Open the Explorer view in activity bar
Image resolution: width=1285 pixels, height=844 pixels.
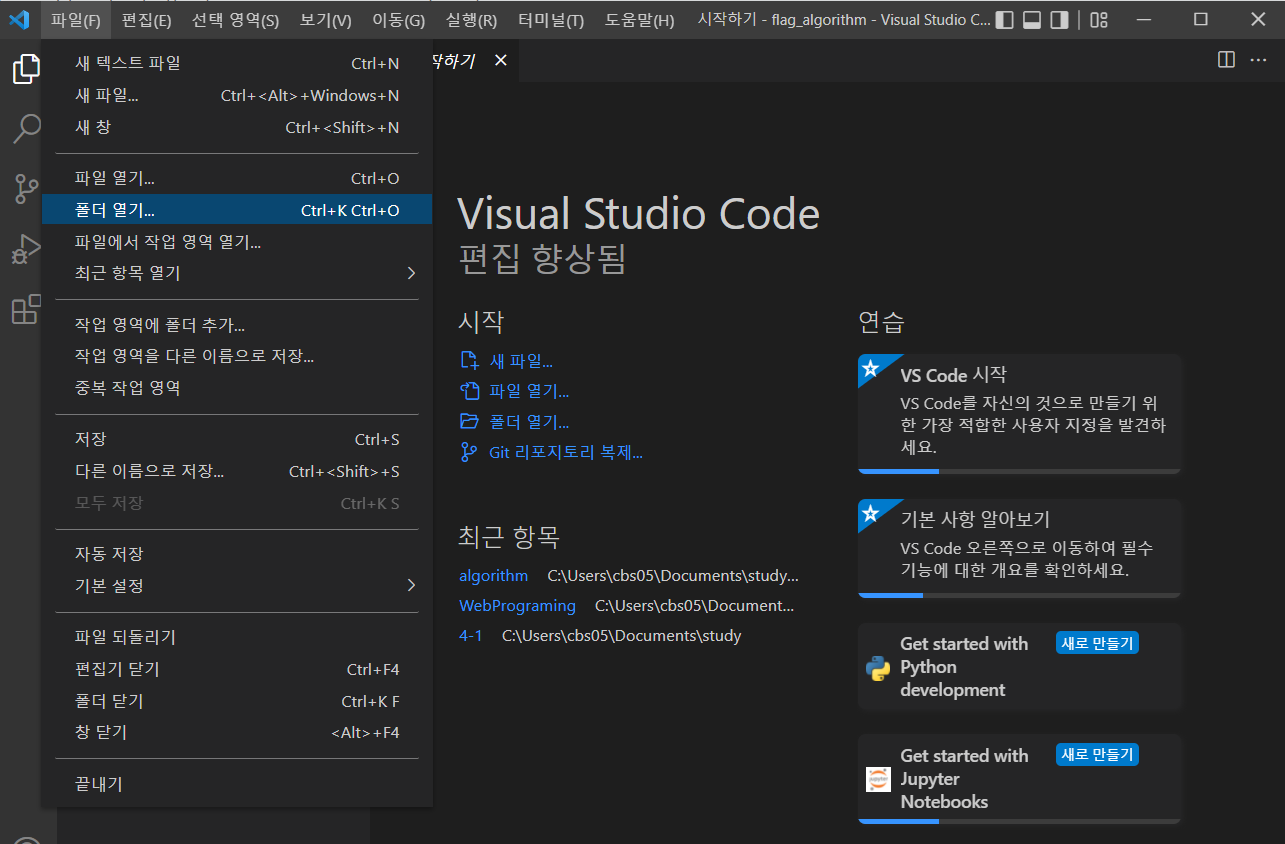[26, 69]
